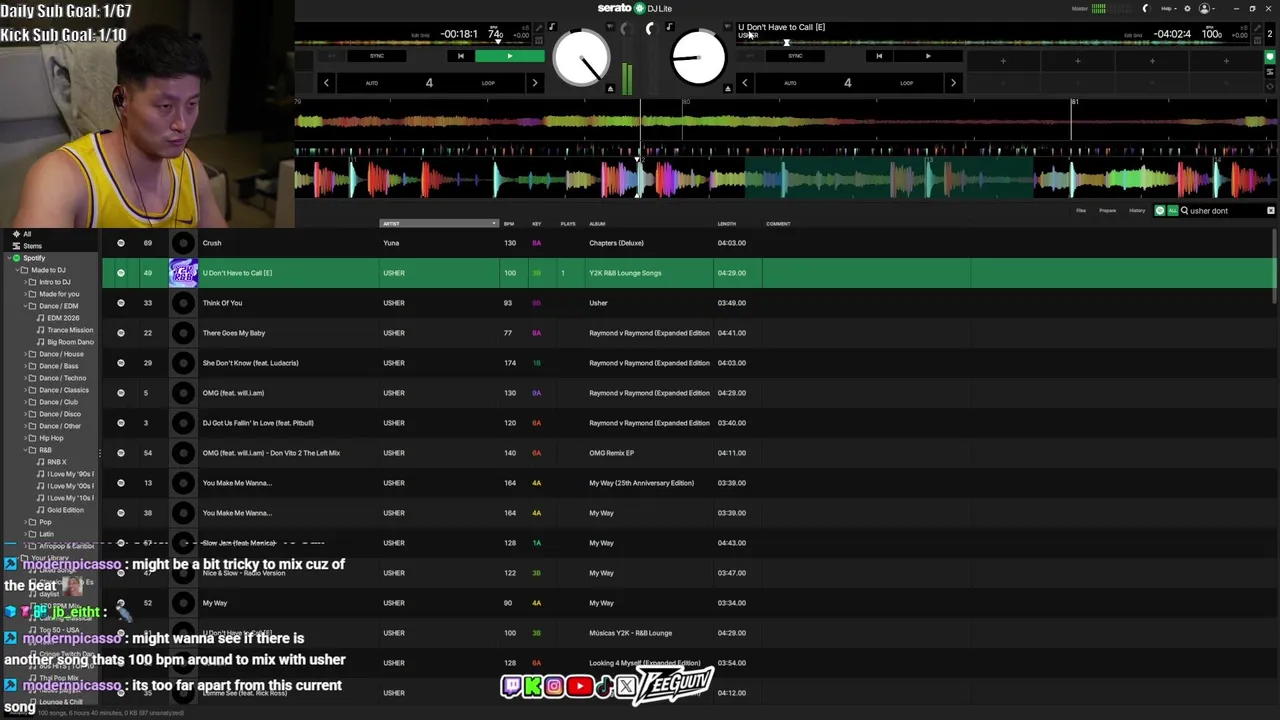Eject the left deck track

(610, 89)
